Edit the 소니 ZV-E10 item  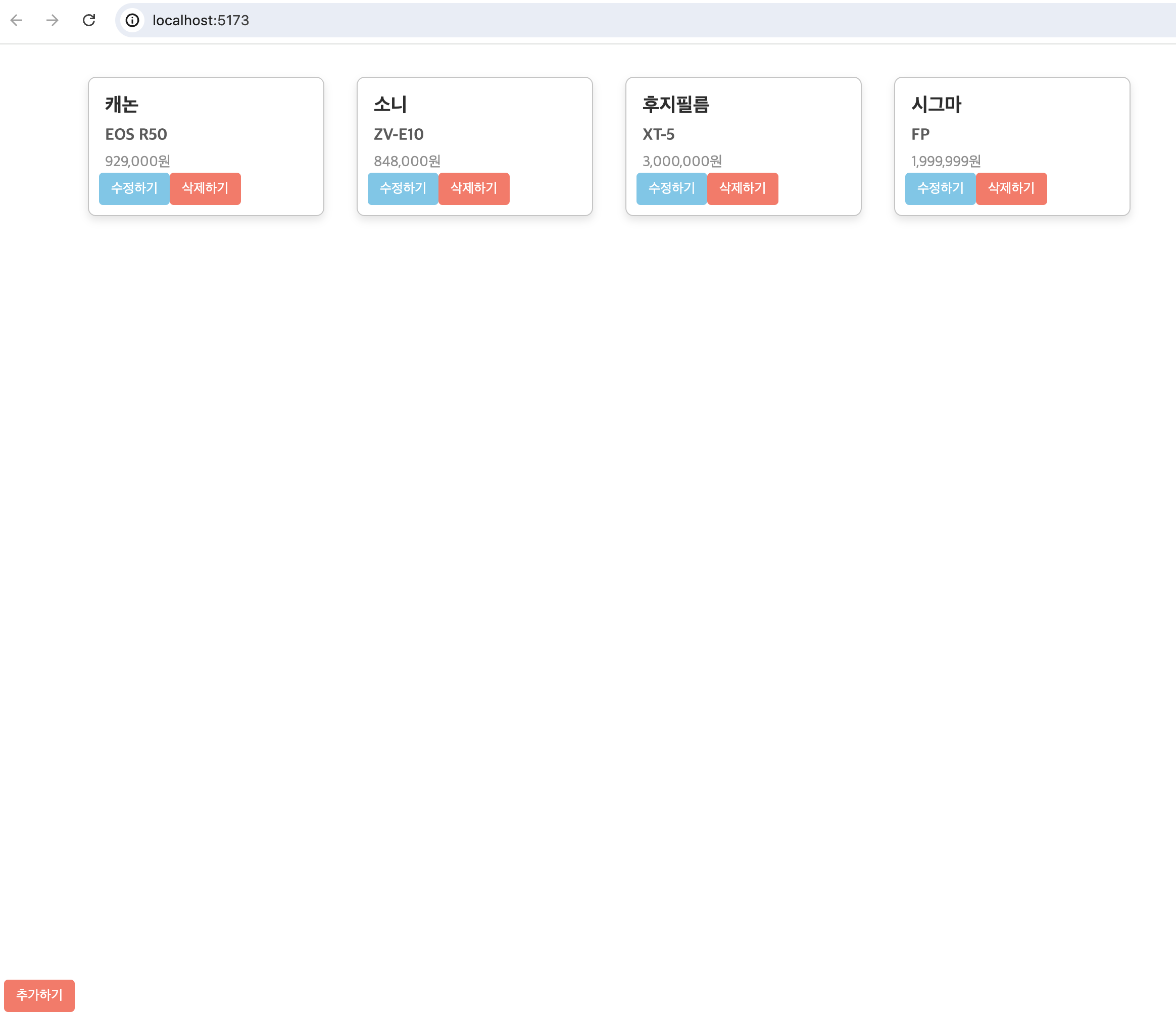[x=403, y=188]
